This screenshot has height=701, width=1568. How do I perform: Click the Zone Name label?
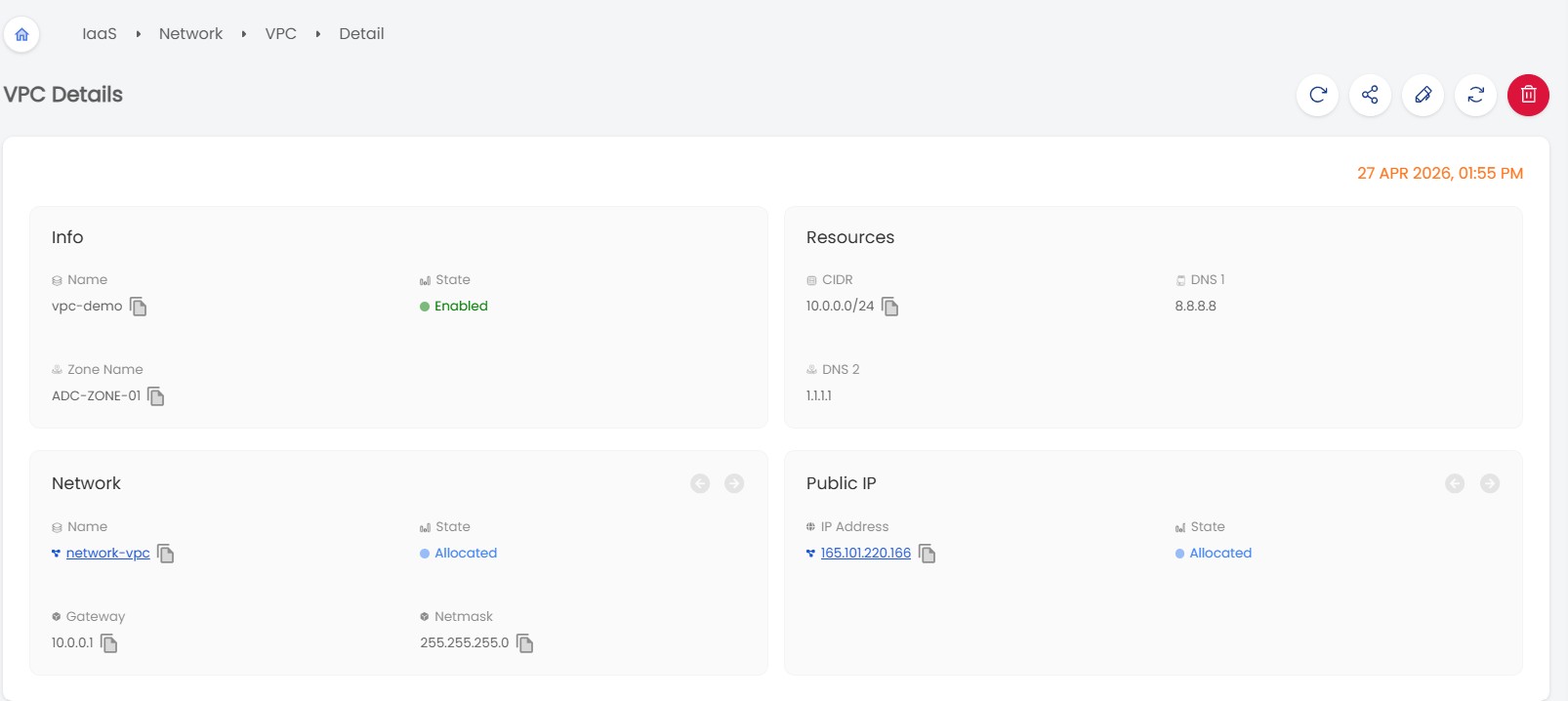(x=104, y=369)
